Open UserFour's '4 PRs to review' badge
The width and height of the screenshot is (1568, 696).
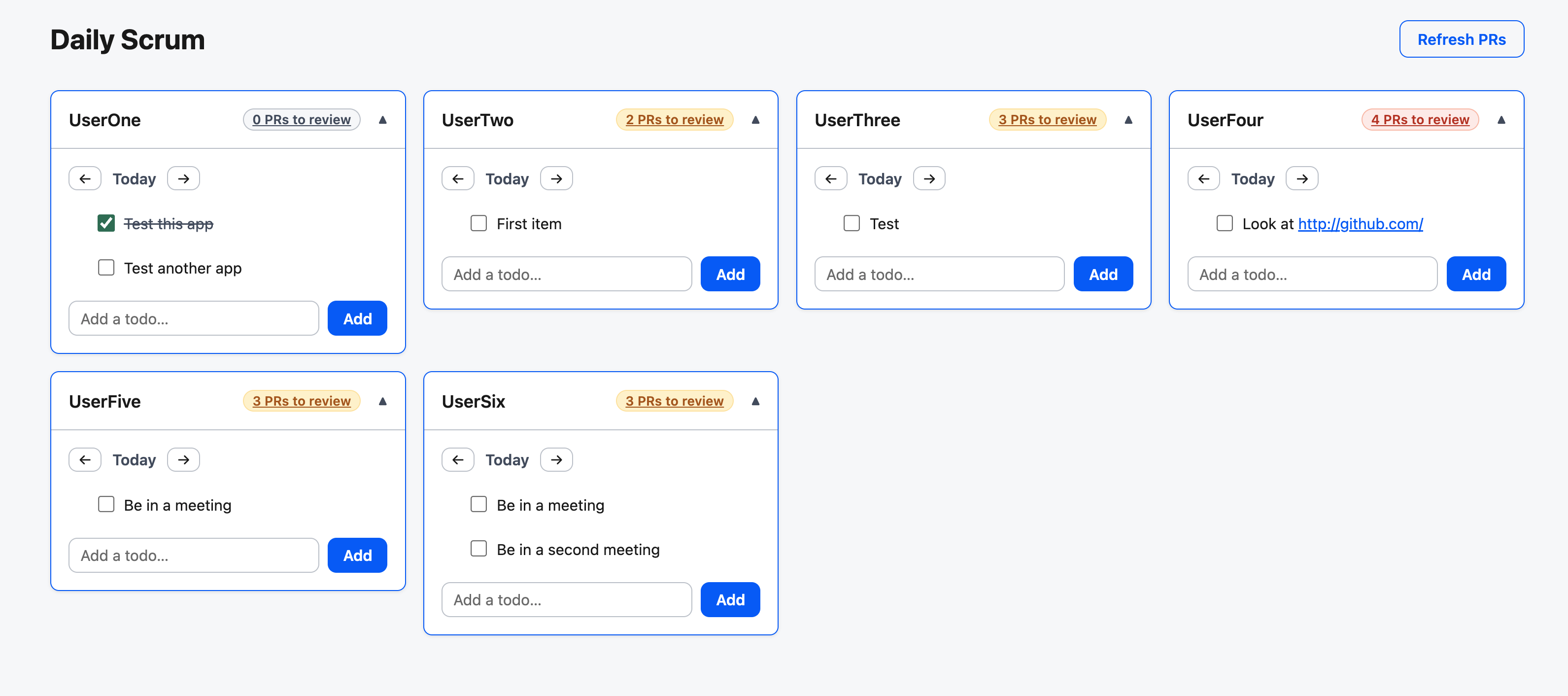coord(1420,120)
